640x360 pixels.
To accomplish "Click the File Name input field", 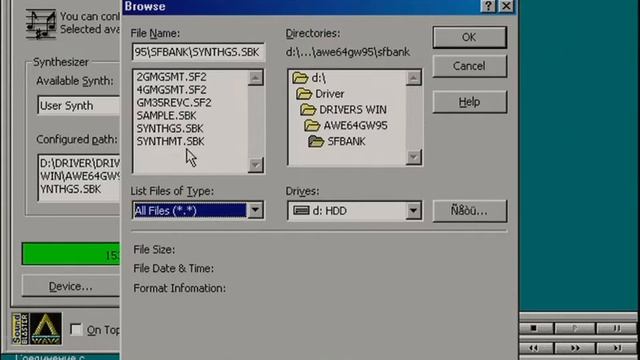I will coord(198,52).
